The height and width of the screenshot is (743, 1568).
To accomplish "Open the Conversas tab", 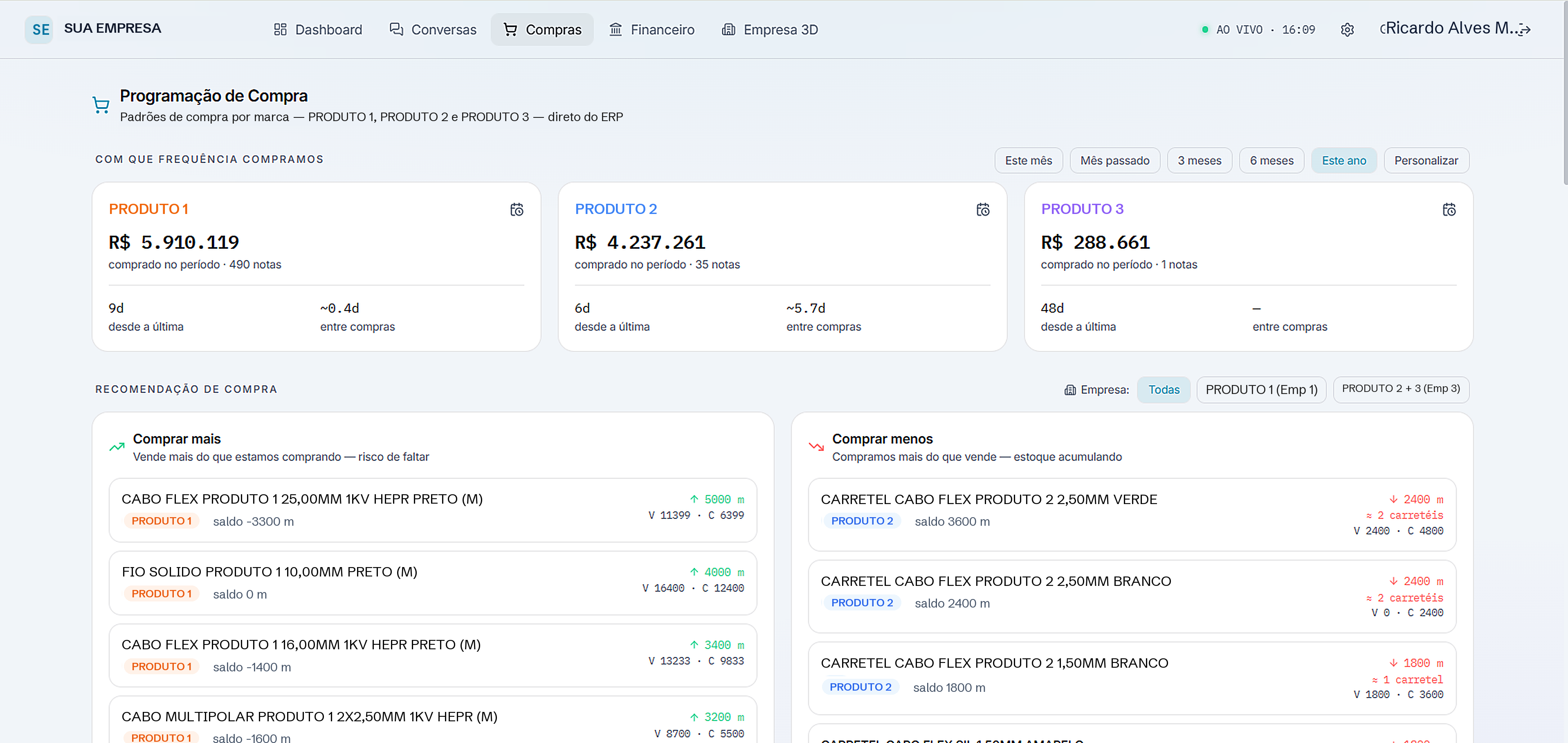I will 433,30.
